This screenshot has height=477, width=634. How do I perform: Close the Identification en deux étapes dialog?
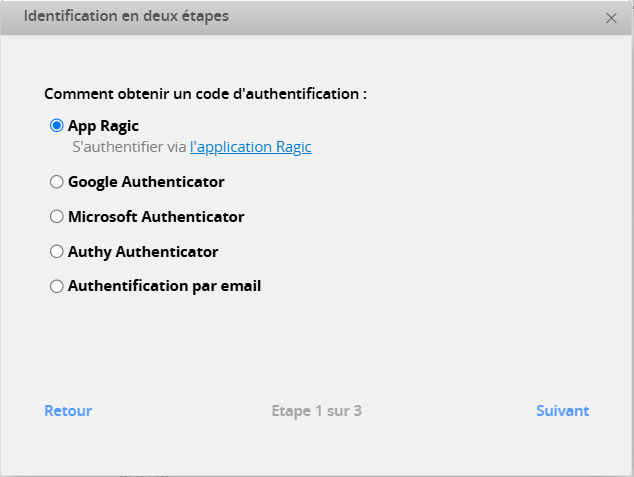611,18
